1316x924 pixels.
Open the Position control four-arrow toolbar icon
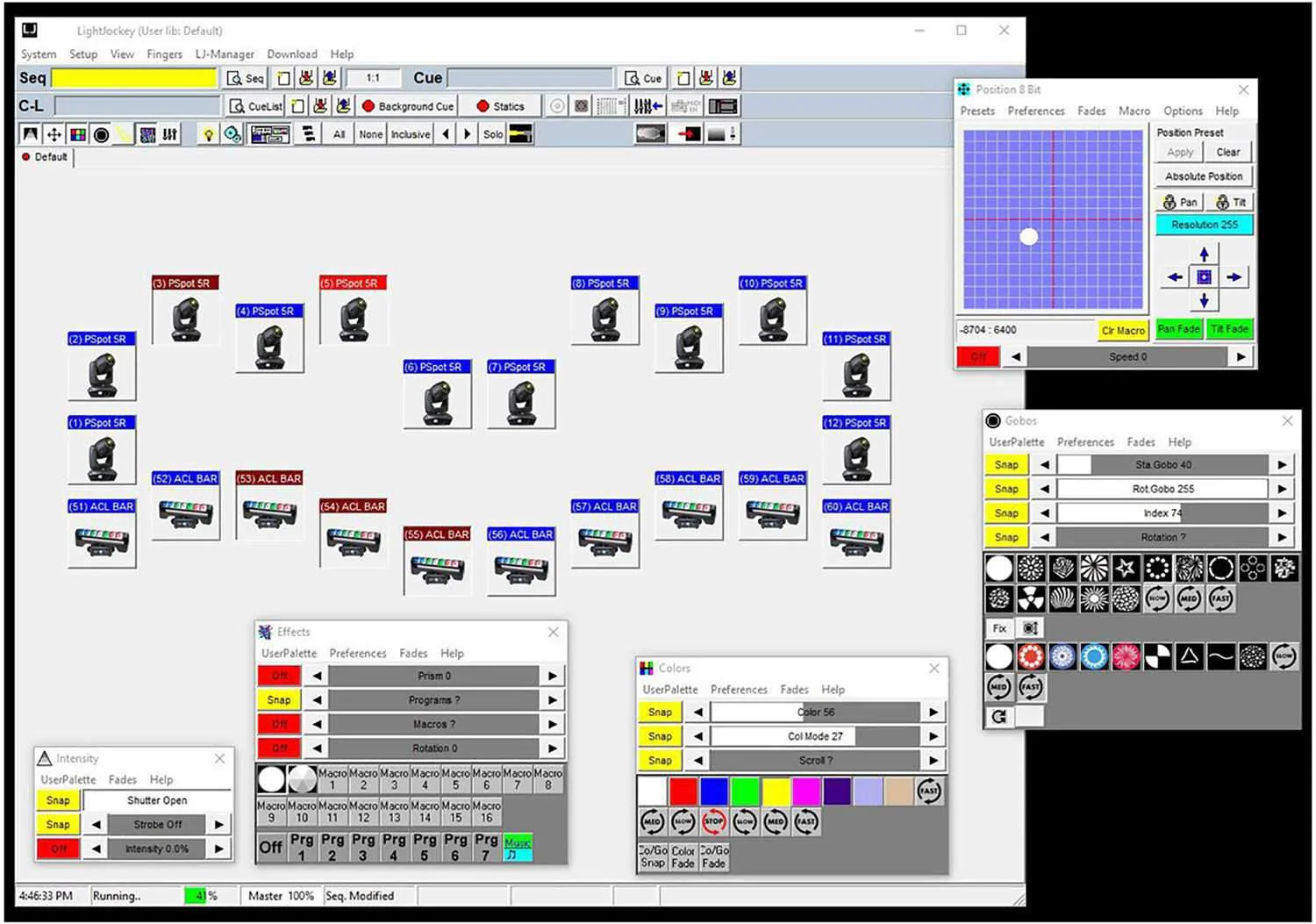[54, 134]
